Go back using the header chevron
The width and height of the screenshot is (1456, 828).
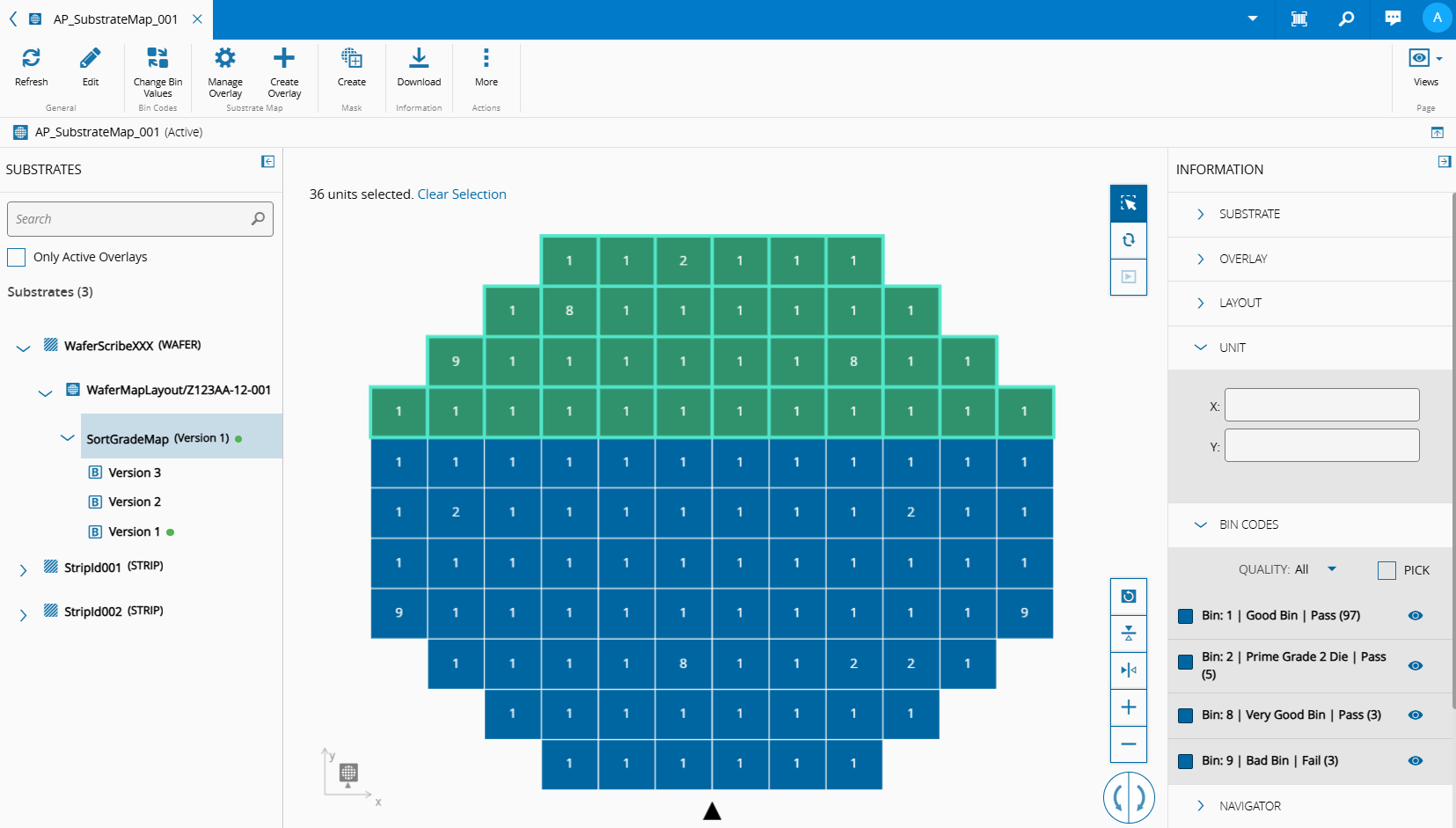(x=13, y=18)
